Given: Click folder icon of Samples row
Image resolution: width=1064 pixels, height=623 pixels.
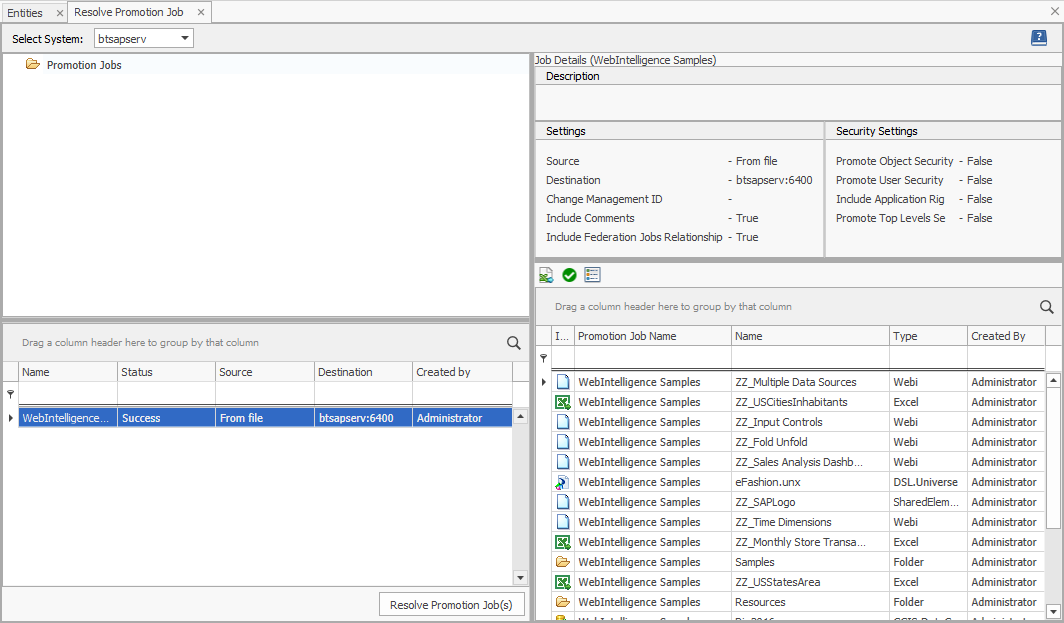Looking at the screenshot, I should [x=563, y=562].
